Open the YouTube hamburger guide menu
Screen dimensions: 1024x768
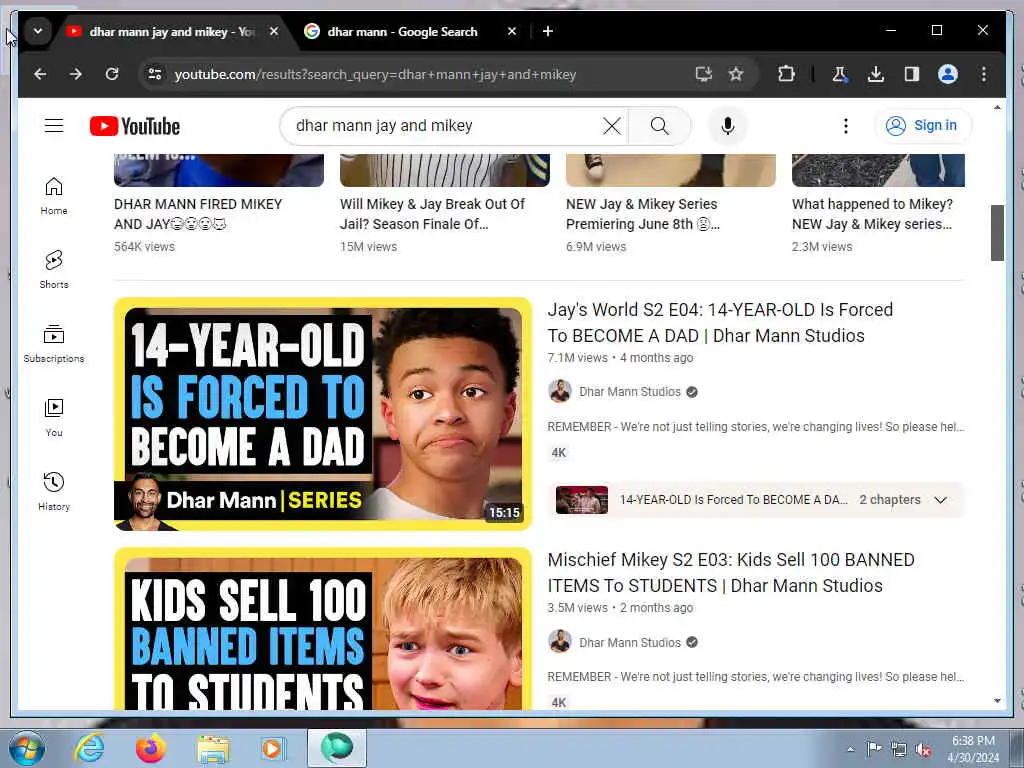[54, 125]
